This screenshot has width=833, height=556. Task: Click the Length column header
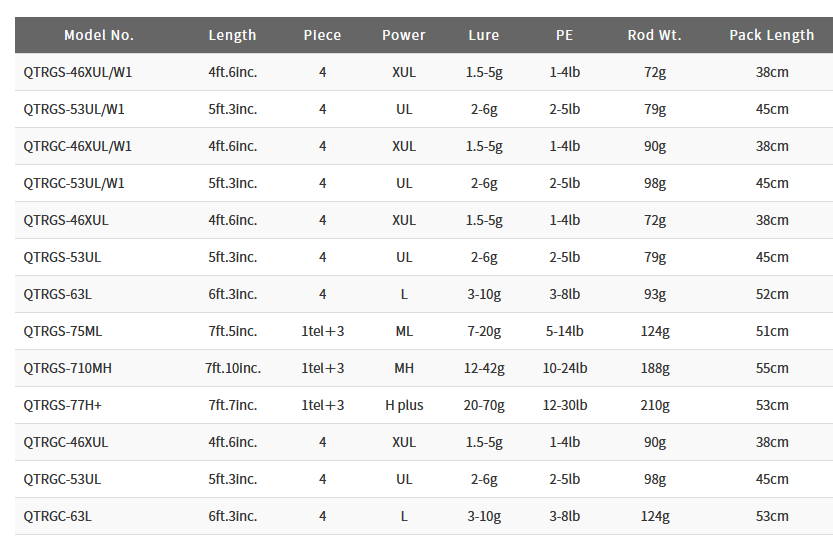click(x=232, y=35)
